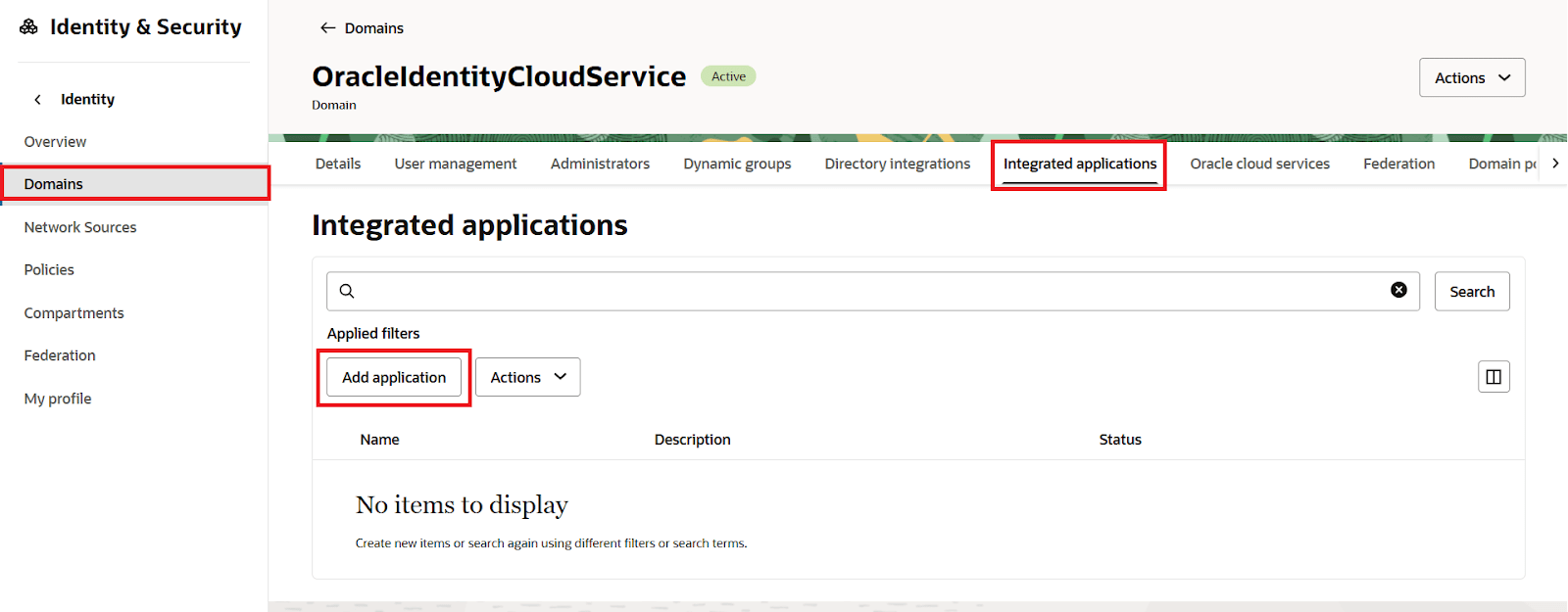Focus the applications search input field
The image size is (1568, 612).
pyautogui.click(x=872, y=291)
